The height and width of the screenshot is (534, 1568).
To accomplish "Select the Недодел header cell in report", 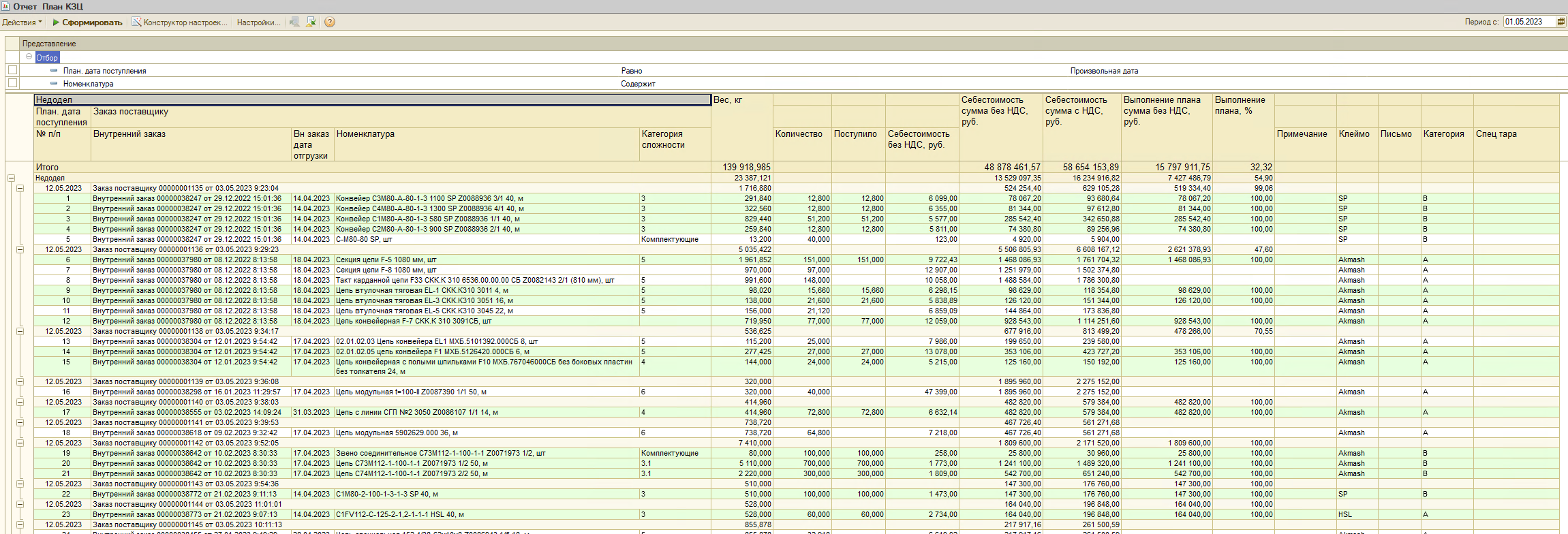I will coord(373,100).
